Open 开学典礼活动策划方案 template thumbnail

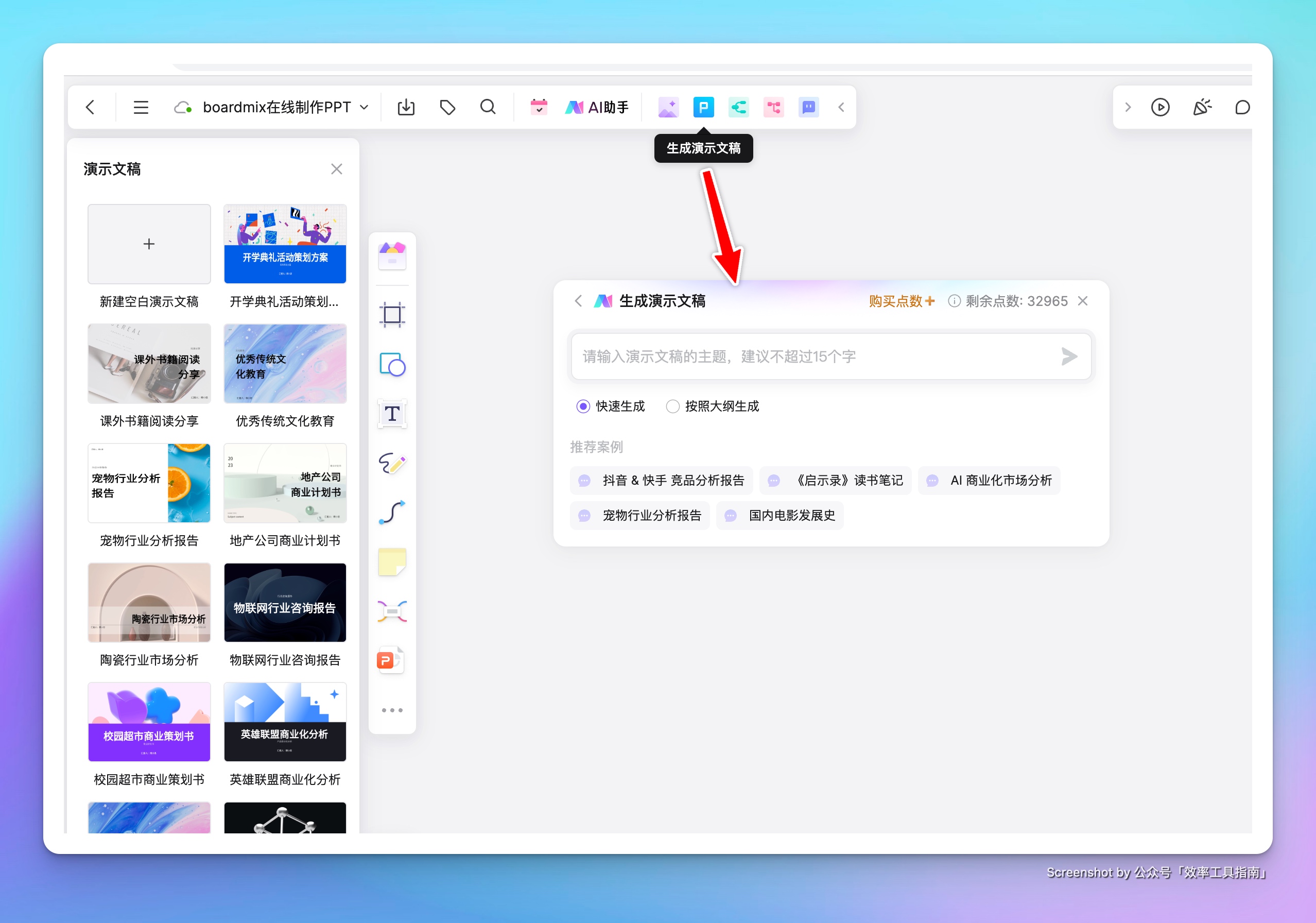pos(285,244)
